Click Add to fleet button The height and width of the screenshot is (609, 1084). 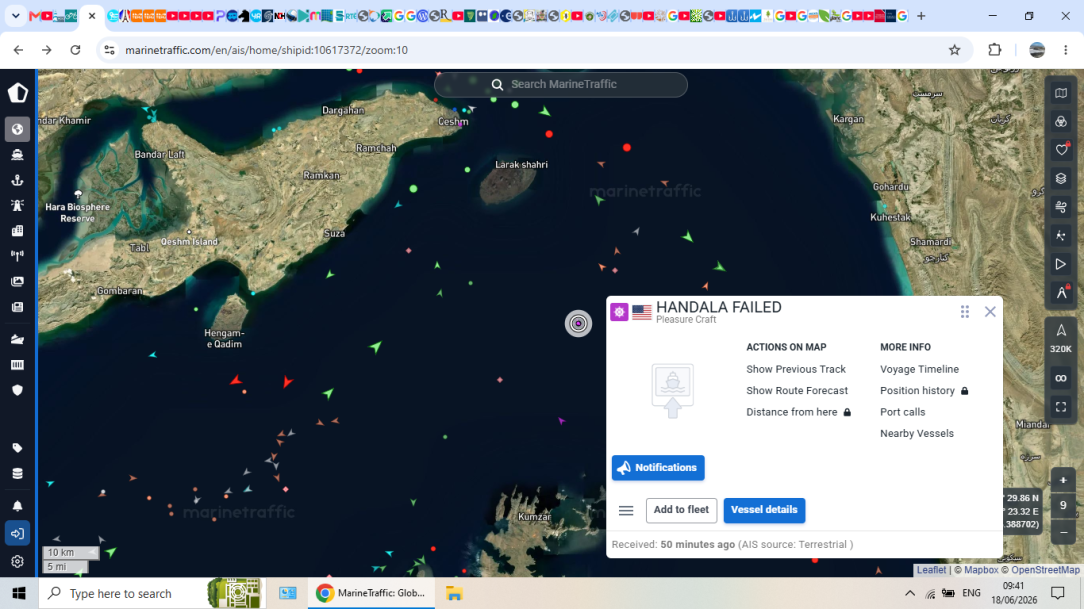click(x=681, y=510)
